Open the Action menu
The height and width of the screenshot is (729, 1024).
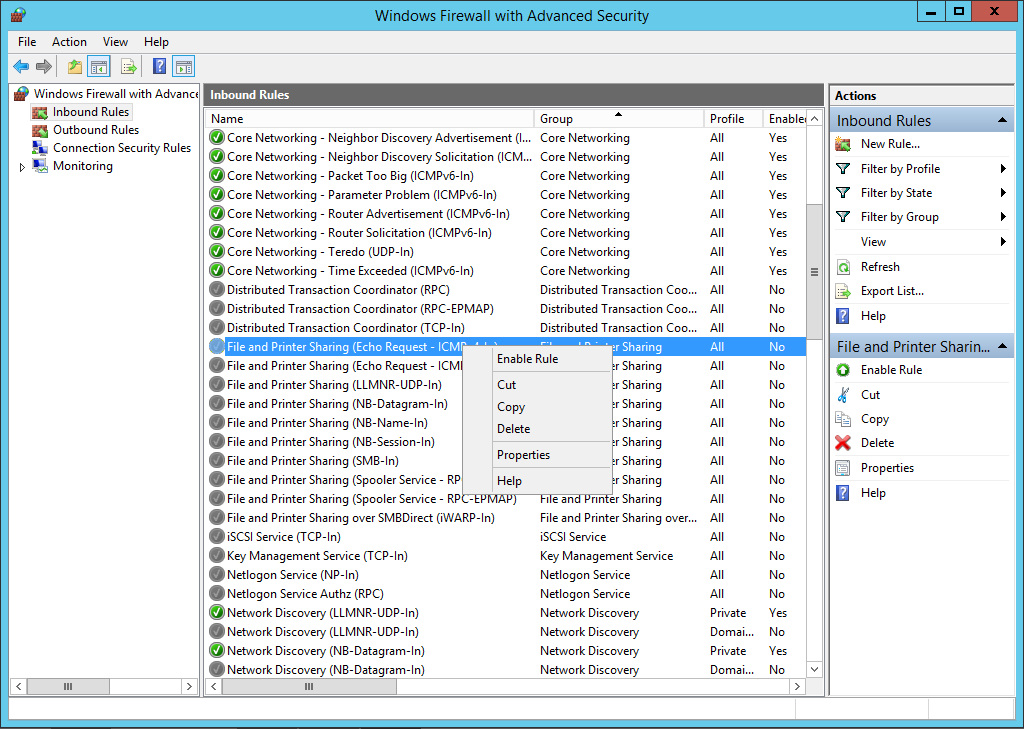(x=69, y=42)
